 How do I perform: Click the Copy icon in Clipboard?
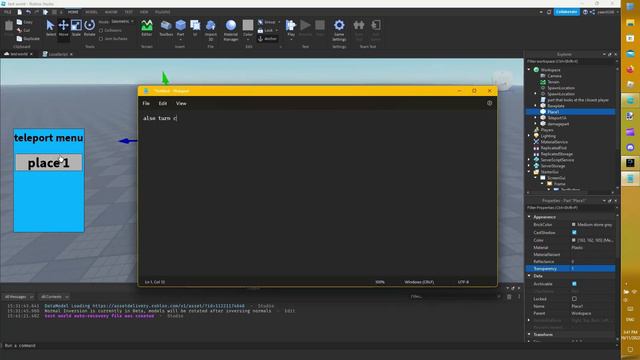[19, 22]
